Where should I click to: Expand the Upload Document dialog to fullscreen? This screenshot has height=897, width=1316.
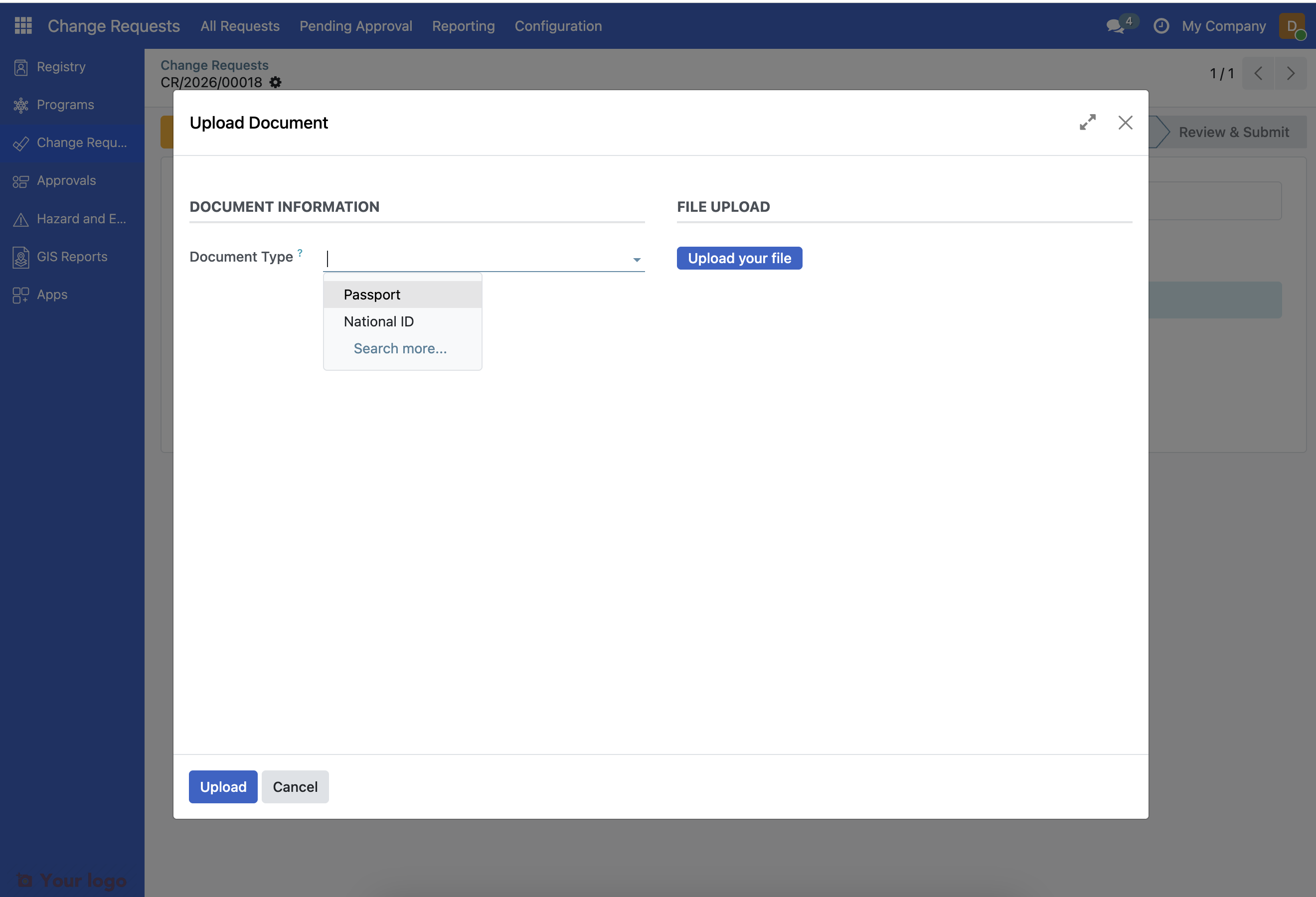[x=1087, y=122]
